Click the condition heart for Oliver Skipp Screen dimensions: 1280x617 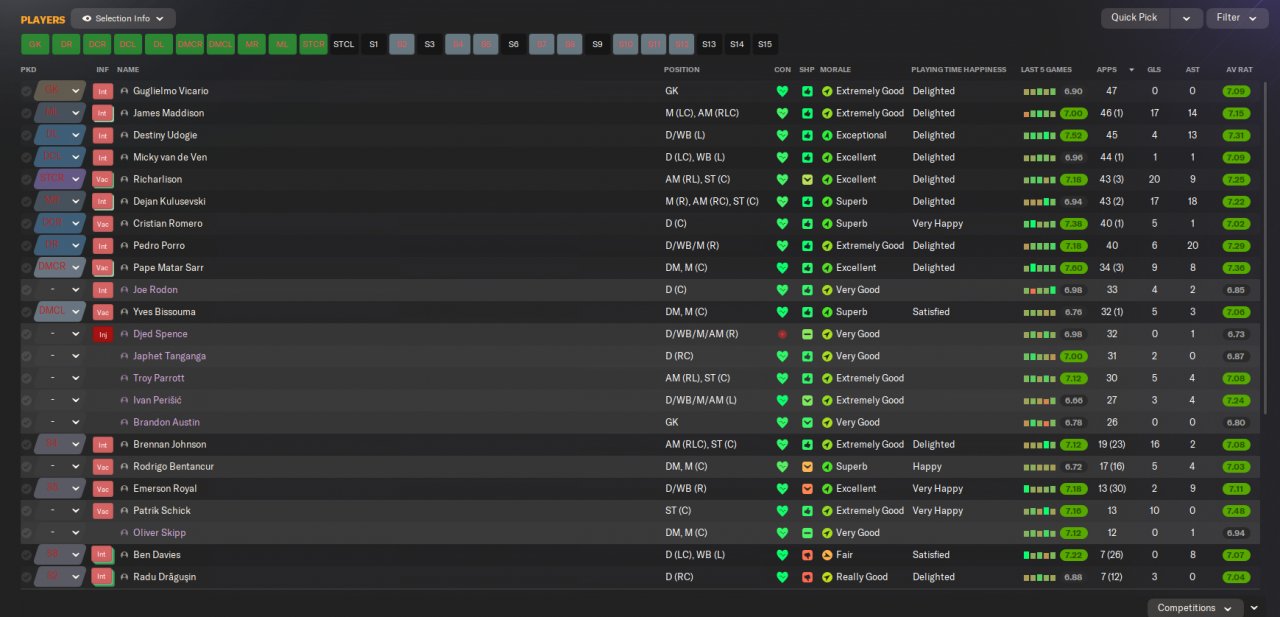[782, 533]
